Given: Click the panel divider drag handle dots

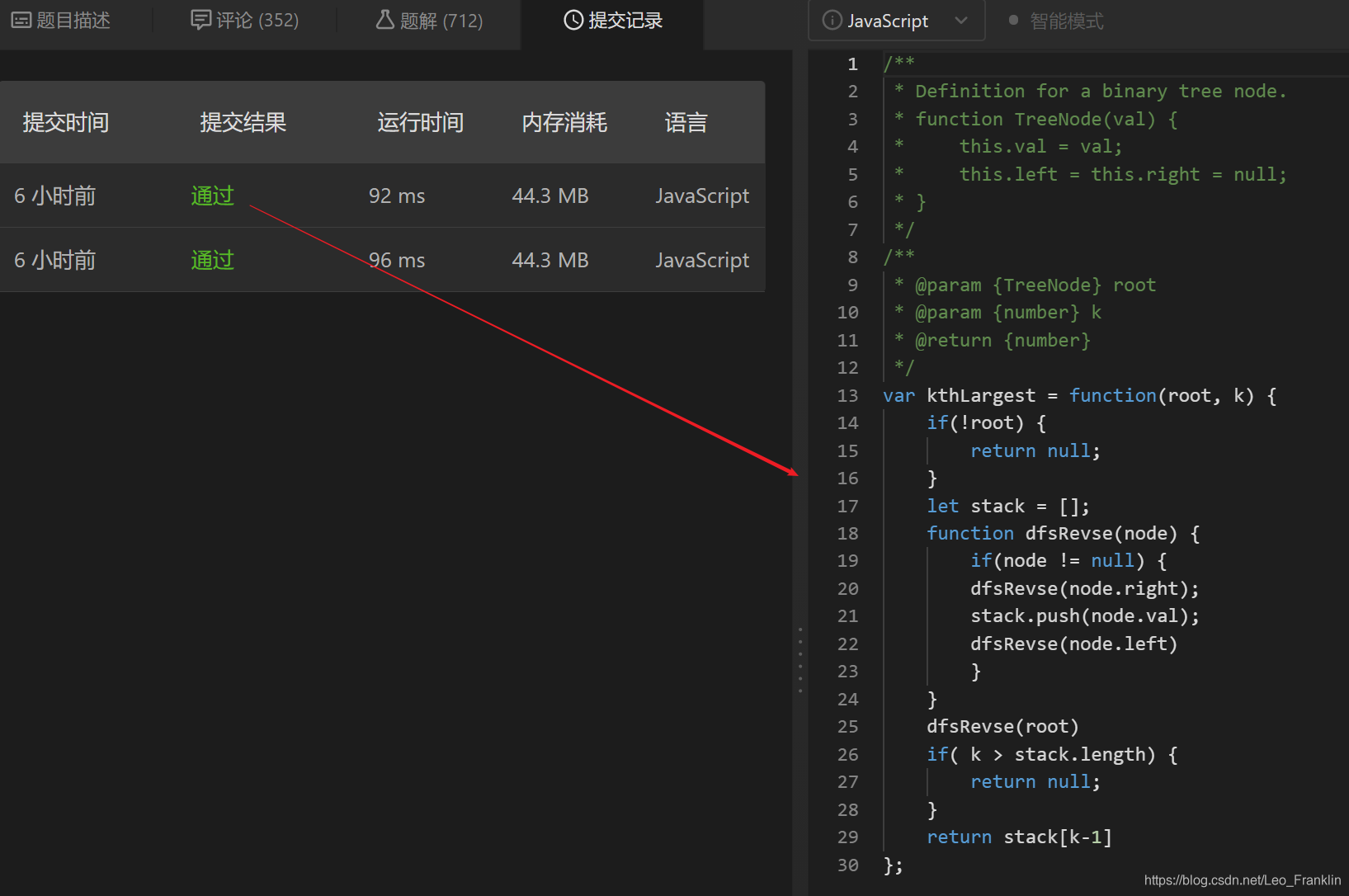Looking at the screenshot, I should [x=800, y=660].
